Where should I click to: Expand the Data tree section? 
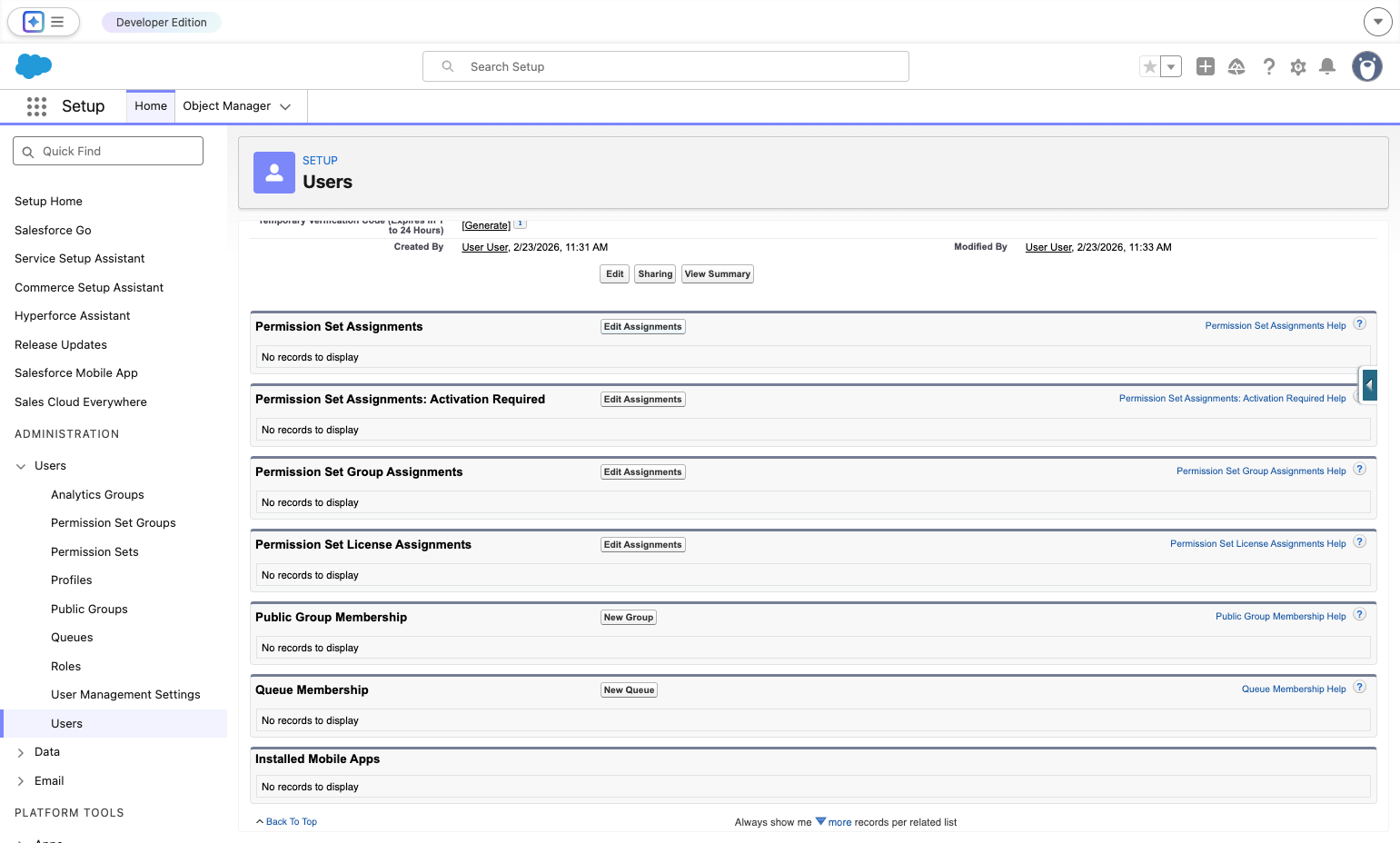pos(21,752)
